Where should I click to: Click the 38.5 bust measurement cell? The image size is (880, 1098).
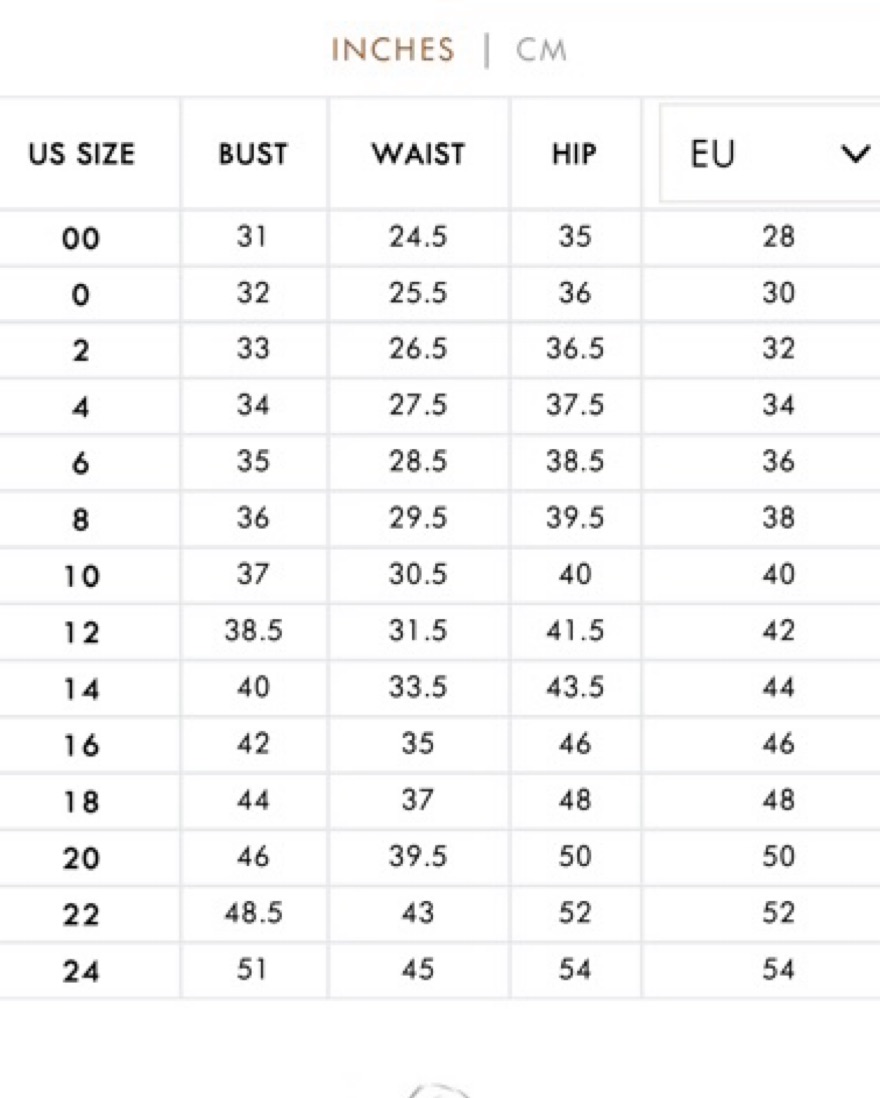coord(253,631)
